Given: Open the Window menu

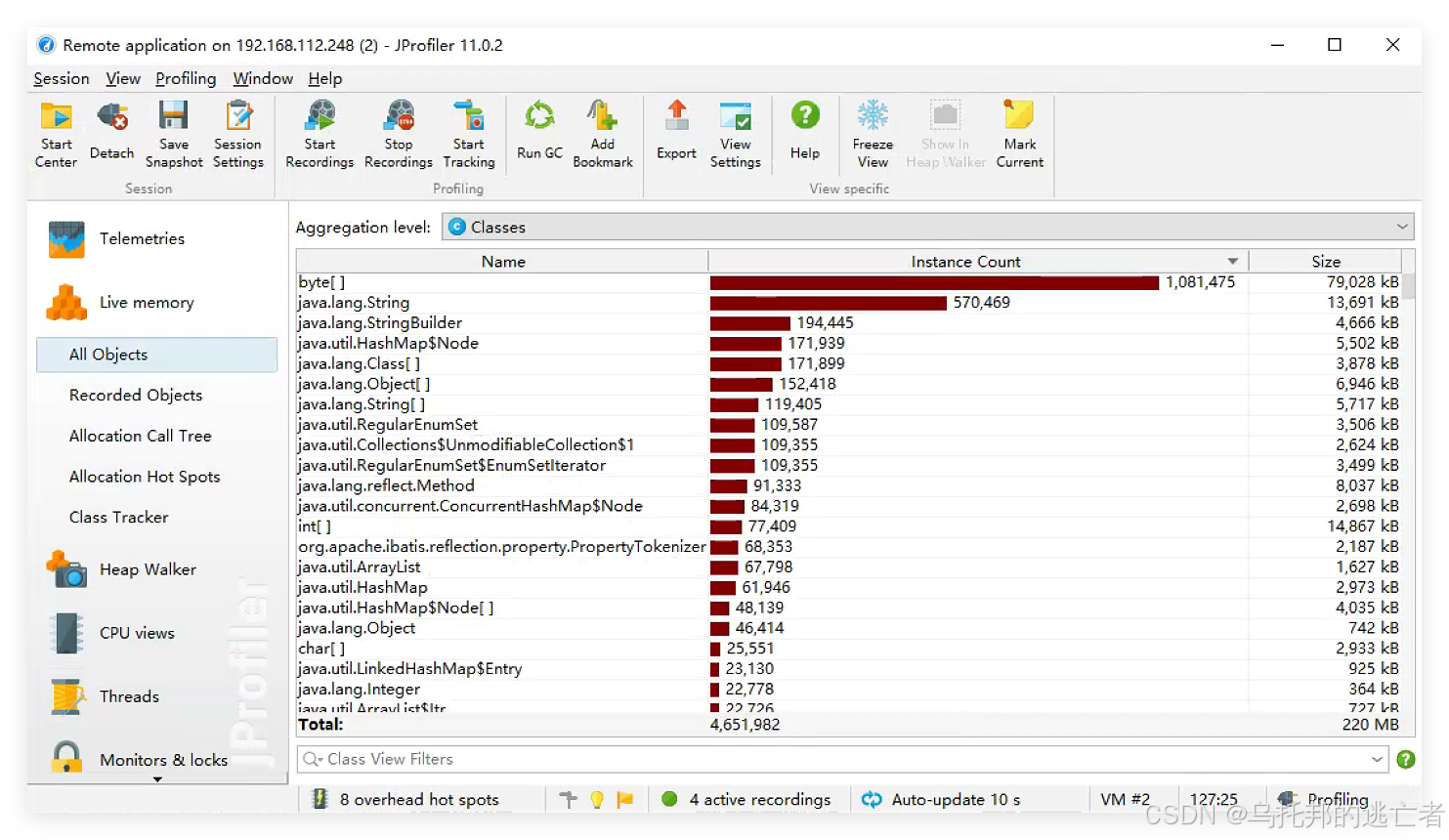Looking at the screenshot, I should [263, 79].
